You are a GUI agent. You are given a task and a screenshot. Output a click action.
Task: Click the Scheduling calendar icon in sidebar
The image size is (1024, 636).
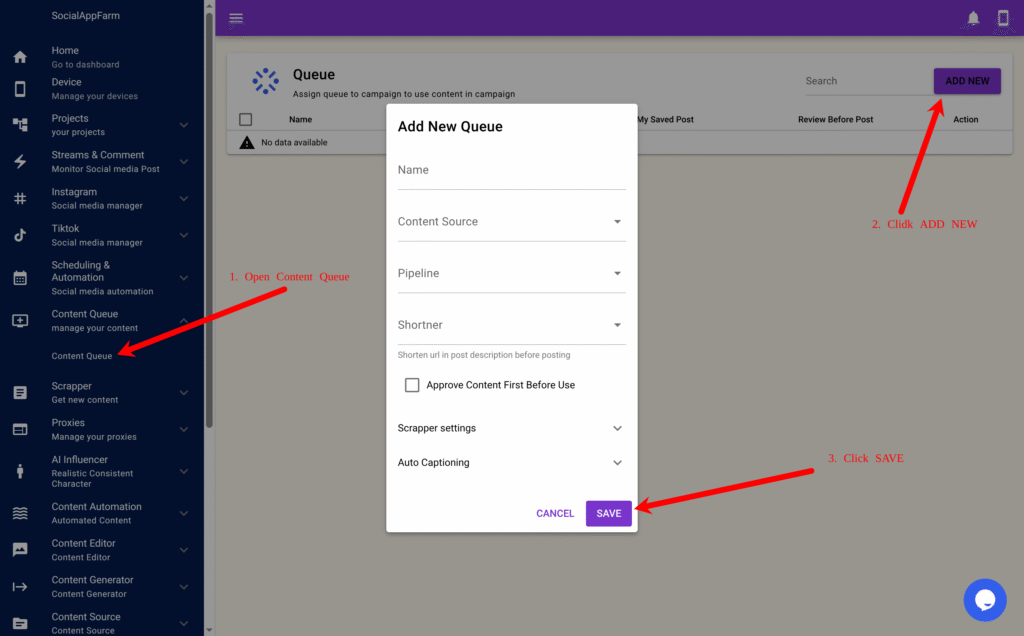(20, 278)
